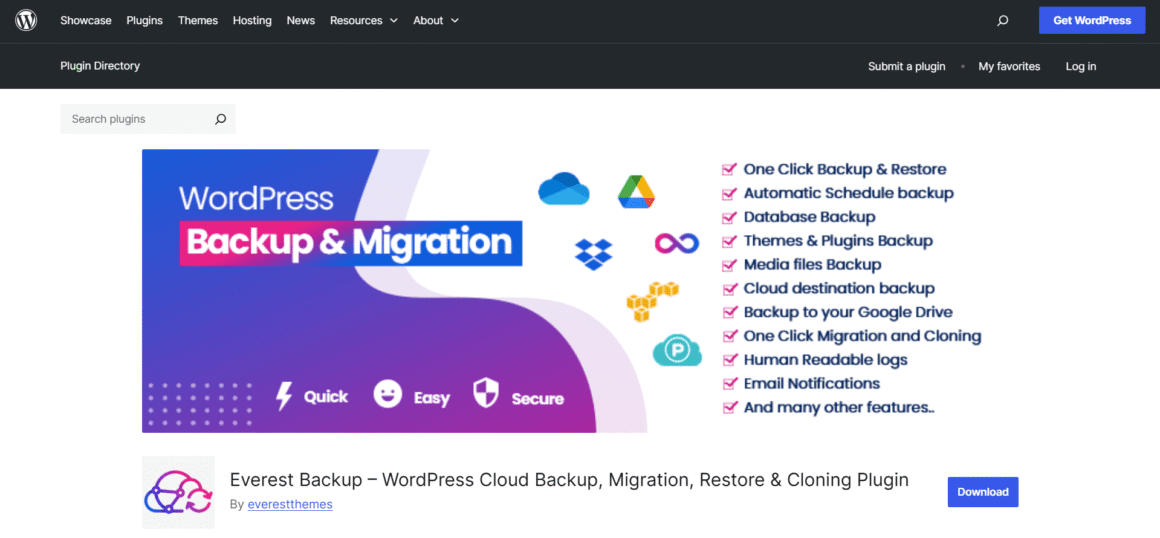Focus the Search plugins input field
This screenshot has height=538, width=1160.
[148, 119]
